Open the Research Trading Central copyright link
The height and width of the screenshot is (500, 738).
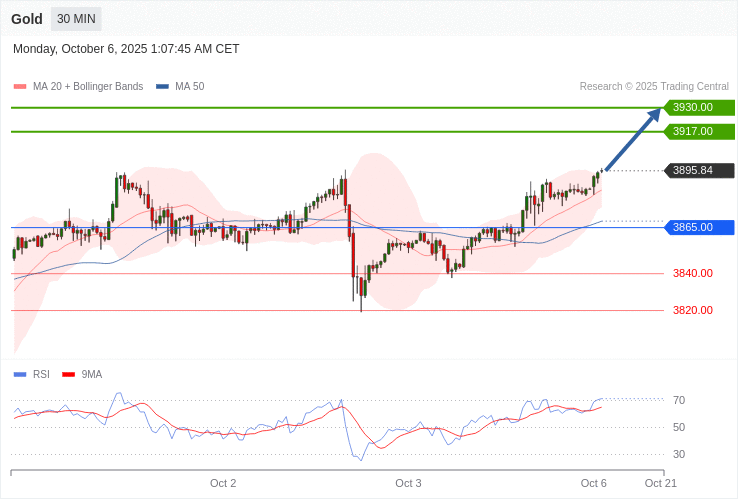tap(654, 87)
